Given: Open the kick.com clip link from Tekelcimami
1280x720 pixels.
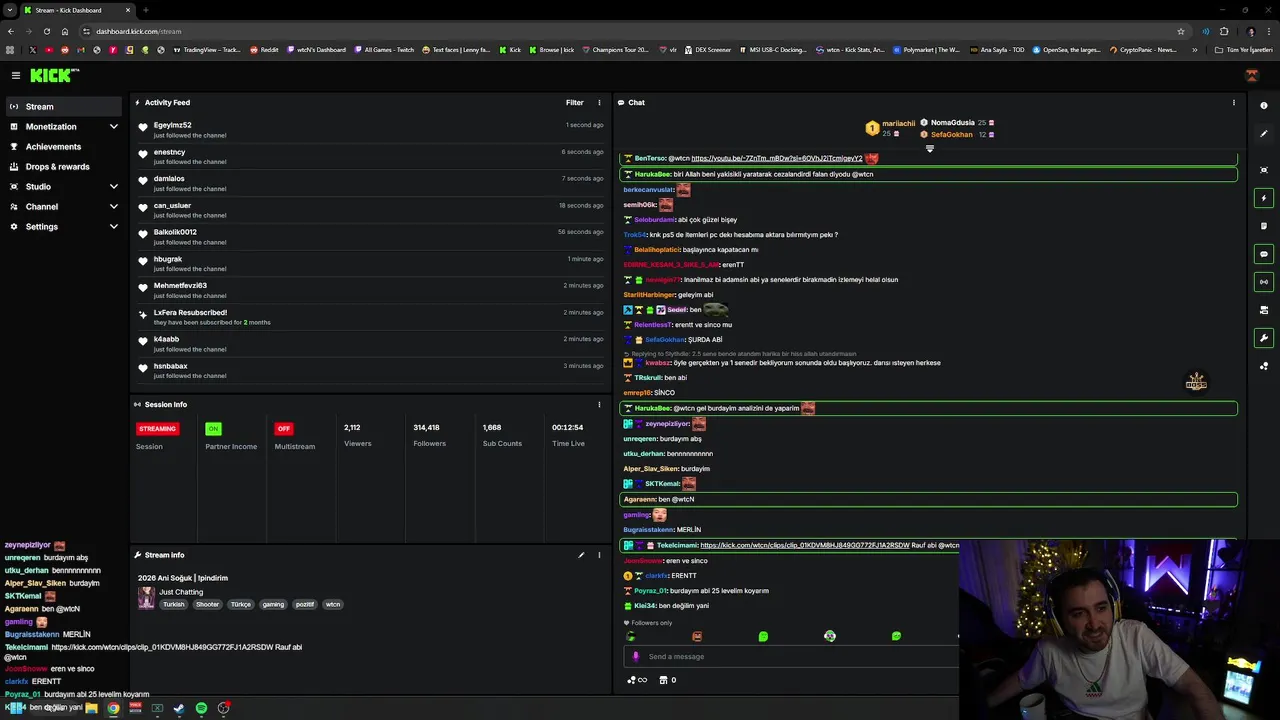Looking at the screenshot, I should [805, 546].
